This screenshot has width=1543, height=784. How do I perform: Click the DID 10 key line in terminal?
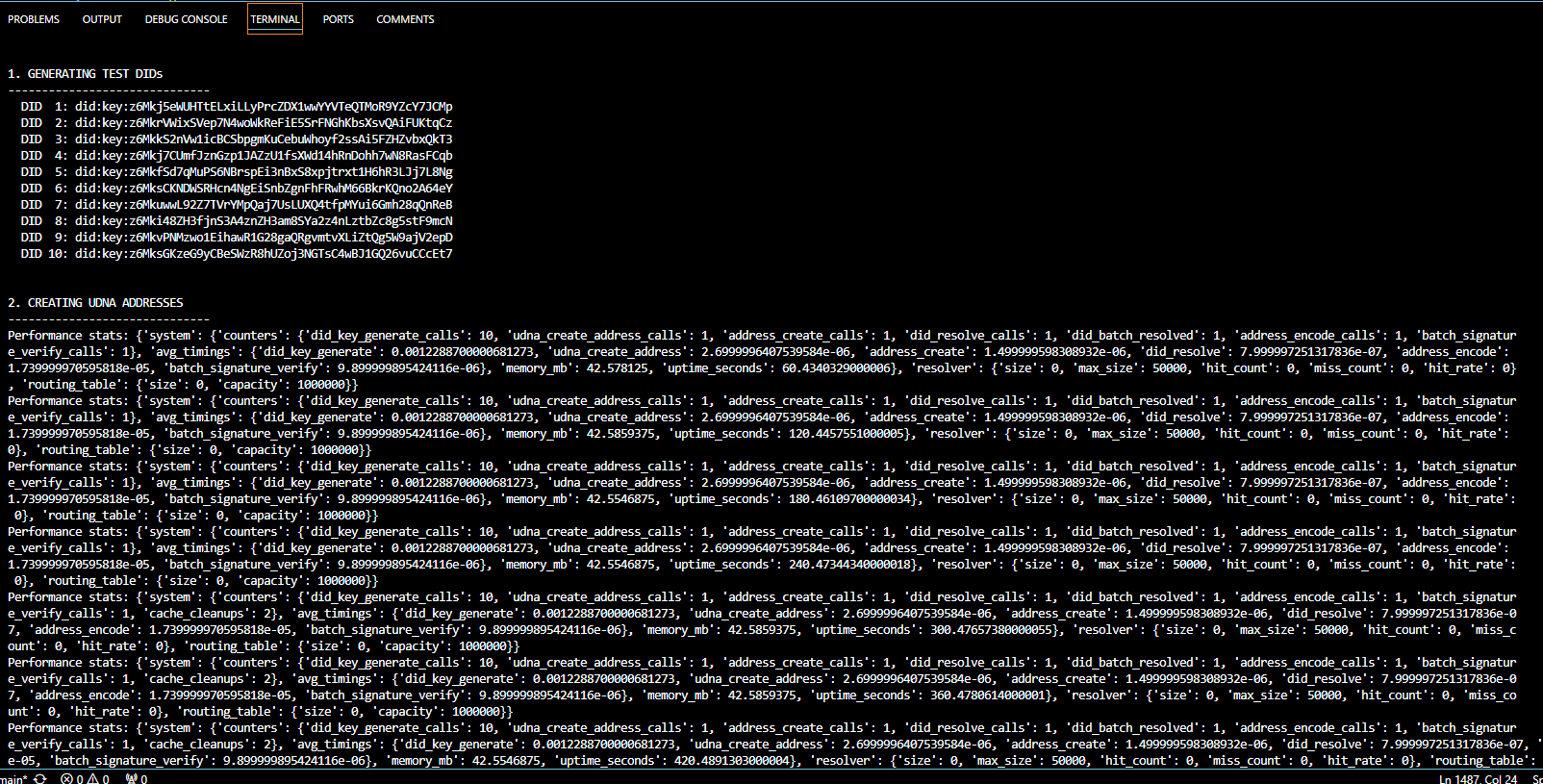[236, 254]
